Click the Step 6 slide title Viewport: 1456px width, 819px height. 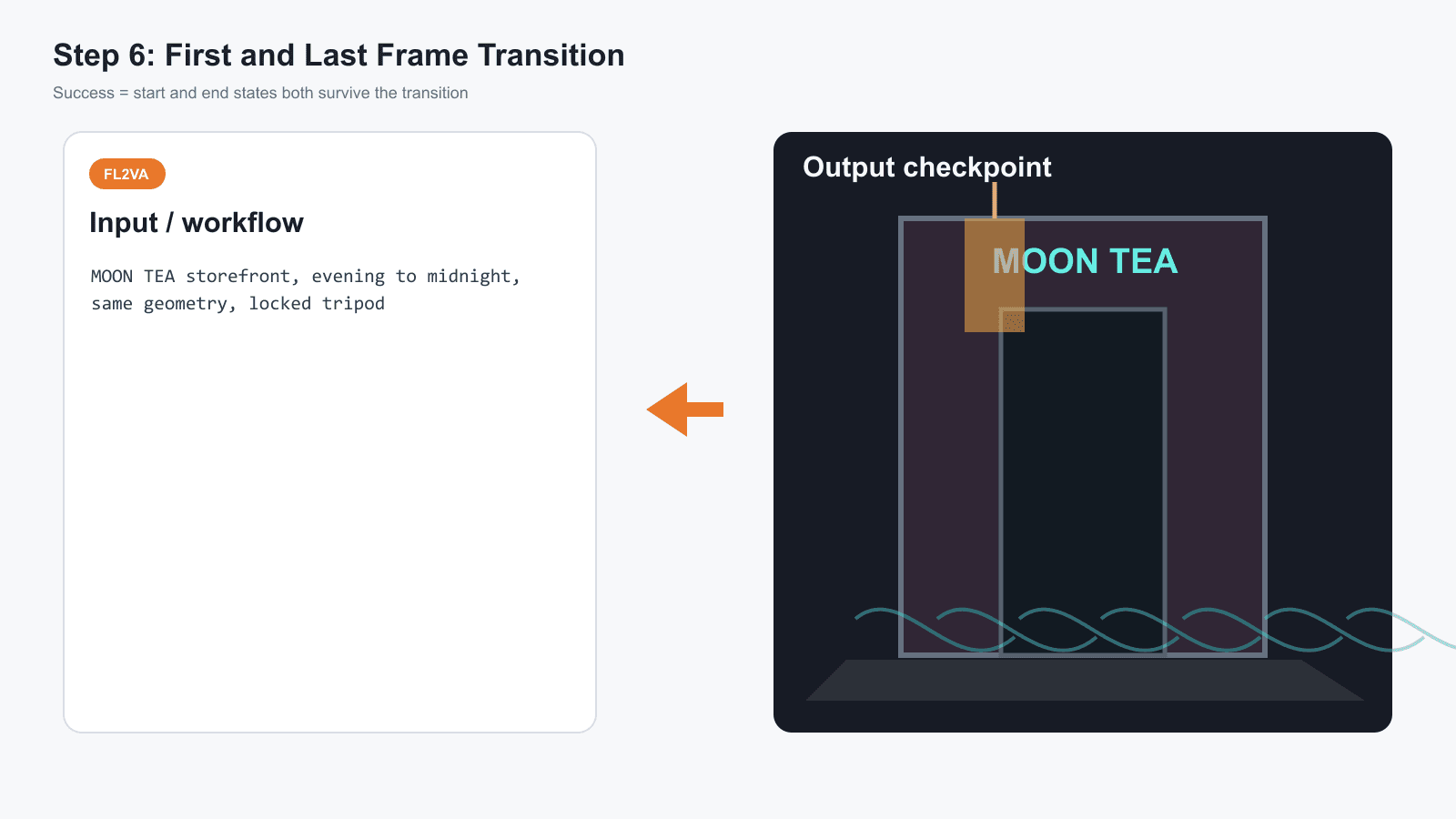tap(339, 56)
